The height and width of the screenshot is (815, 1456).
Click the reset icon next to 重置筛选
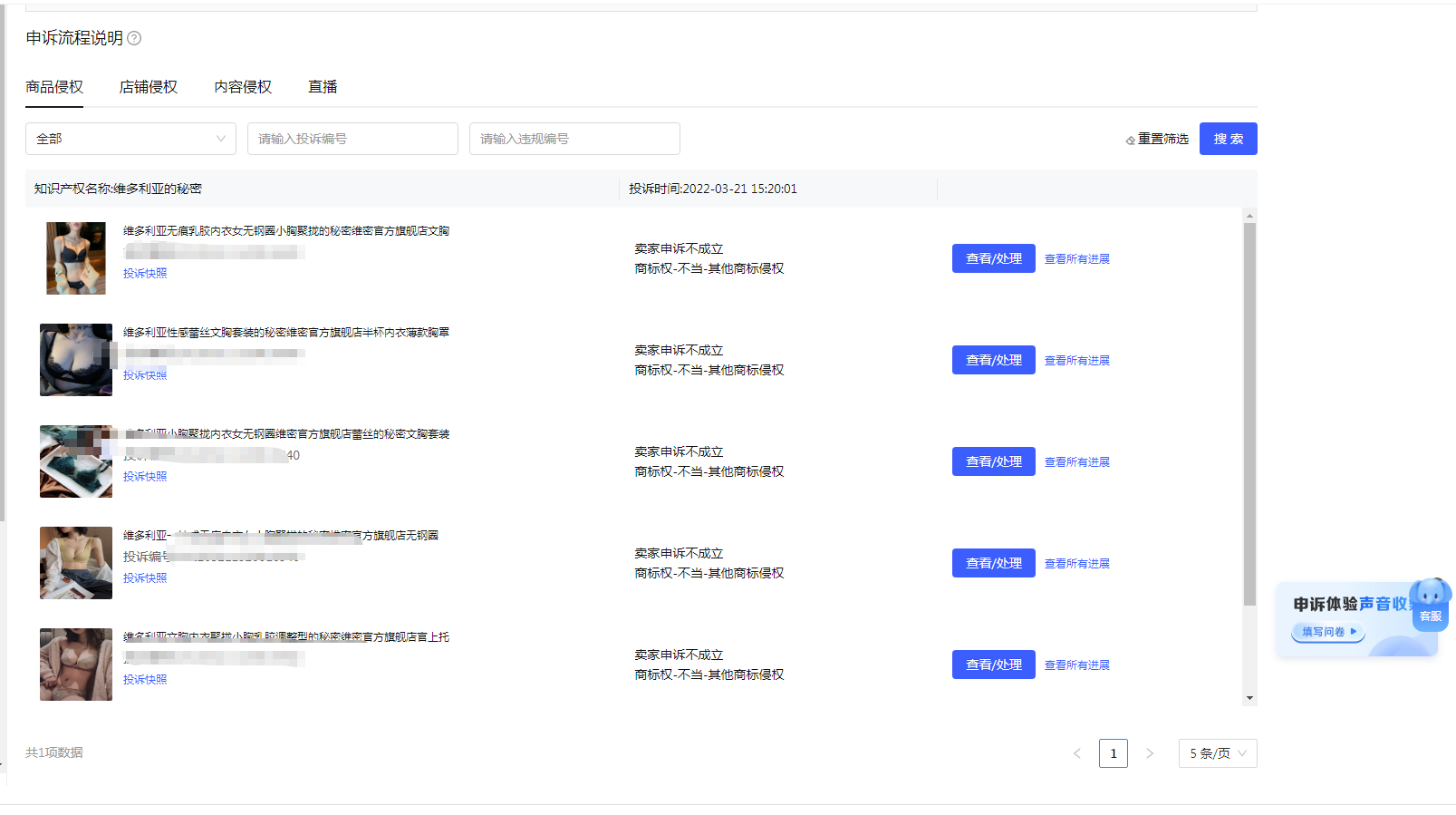[1131, 140]
